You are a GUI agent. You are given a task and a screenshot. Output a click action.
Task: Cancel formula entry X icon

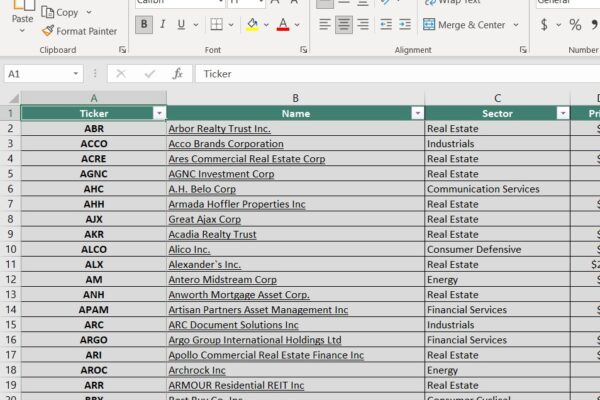[121, 73]
